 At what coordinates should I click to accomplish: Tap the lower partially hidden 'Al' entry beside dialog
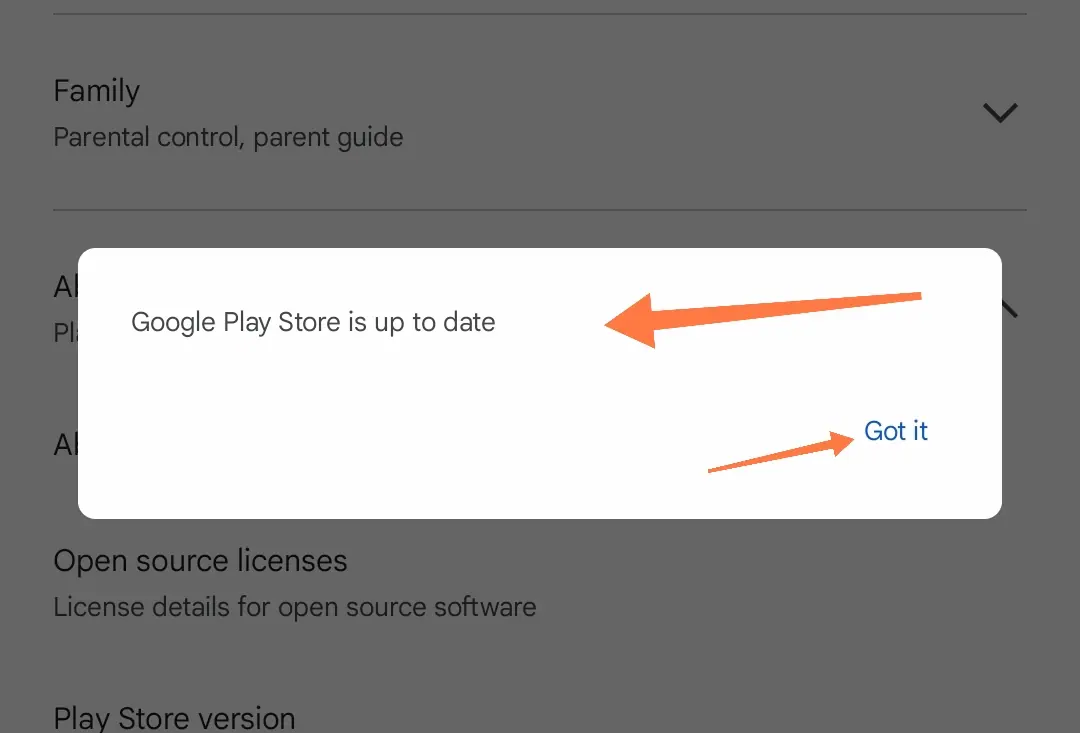[x=66, y=445]
